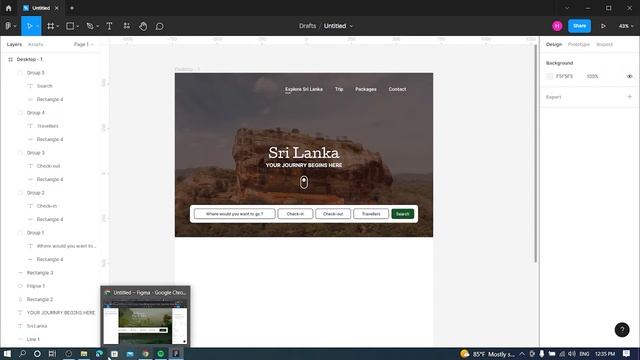This screenshot has width=640, height=360.
Task: Click the user avatar H
Action: pos(557,26)
